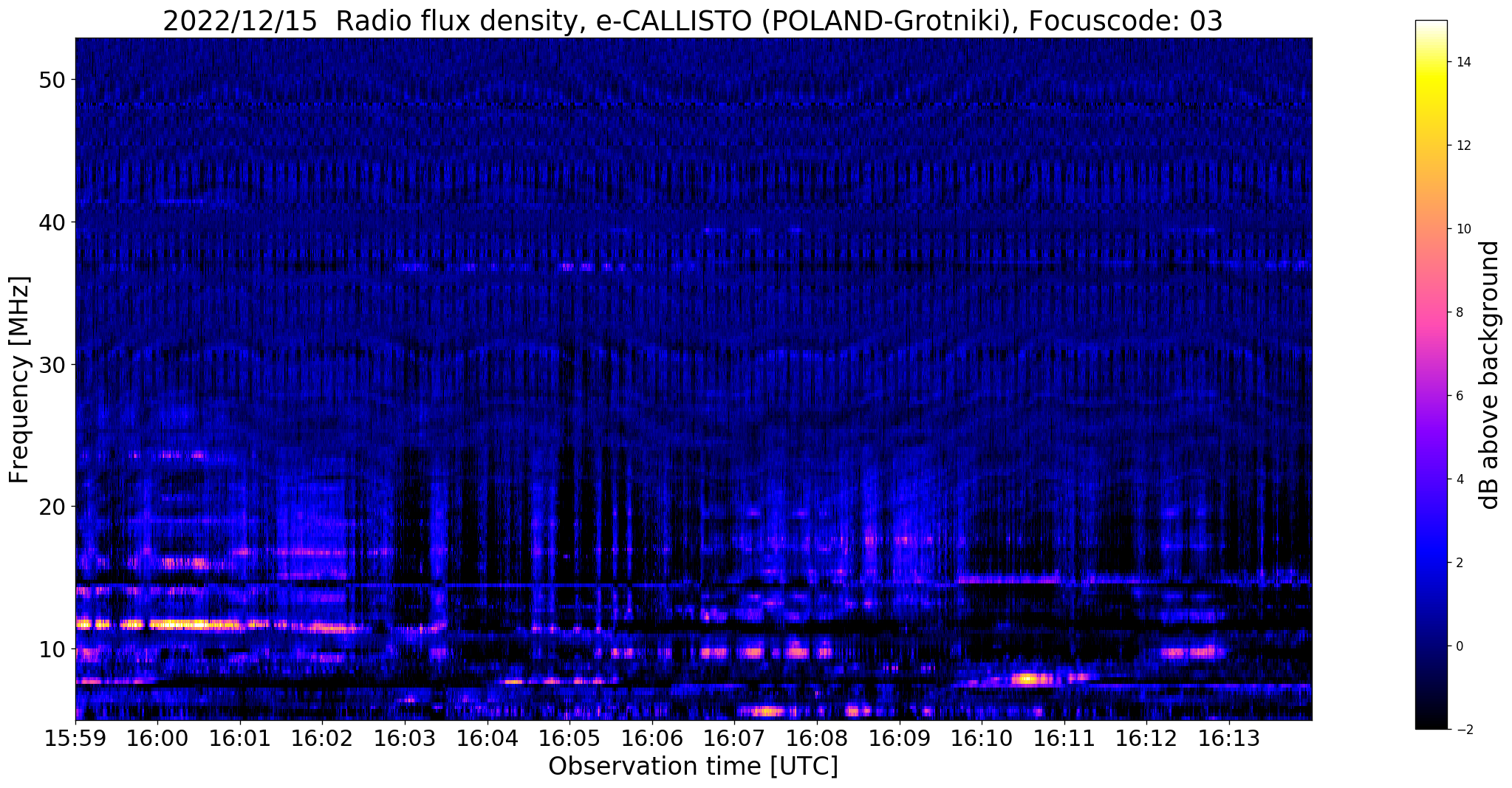Click the colorbar tick label −2
1512x788 pixels.
tap(1463, 730)
